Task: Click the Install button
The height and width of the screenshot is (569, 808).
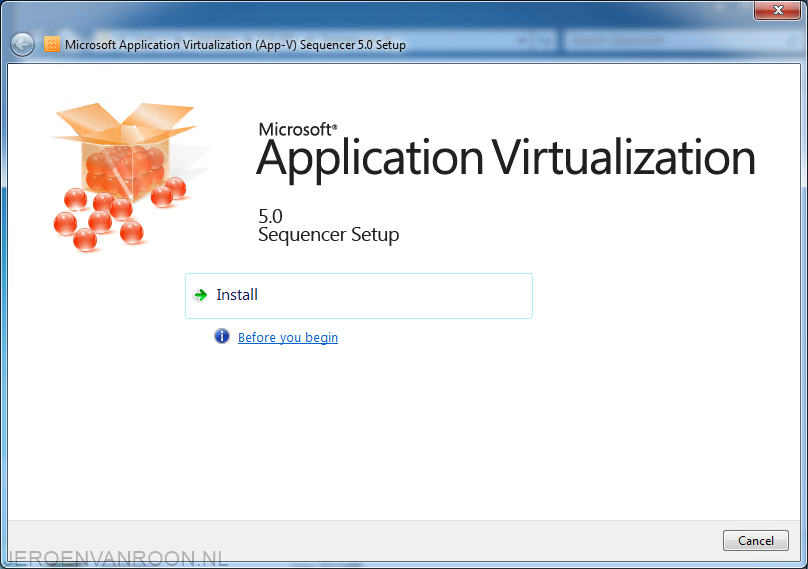Action: tap(359, 296)
